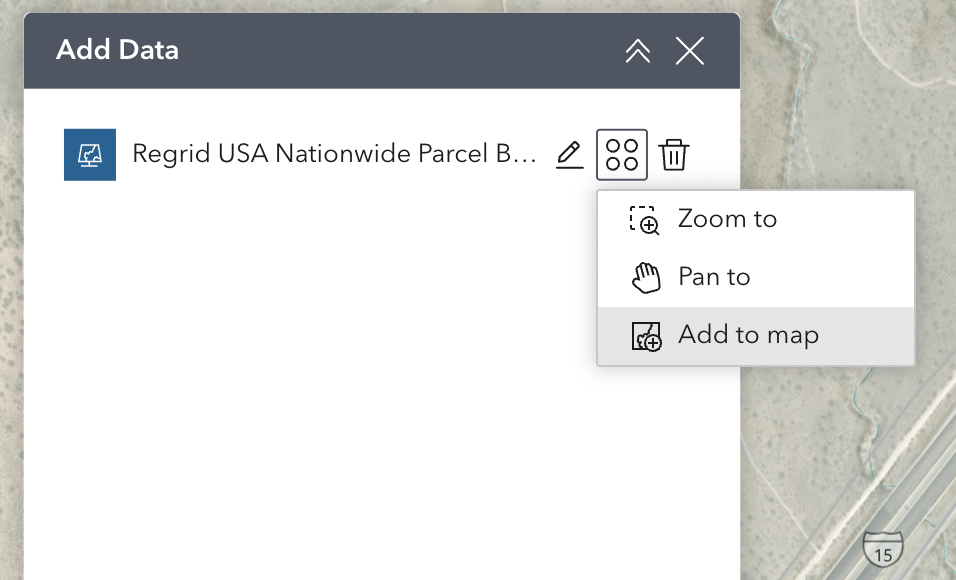Viewport: 956px width, 580px height.
Task: Select the Regrid USA Nationwide Parcel layer name
Action: [334, 154]
